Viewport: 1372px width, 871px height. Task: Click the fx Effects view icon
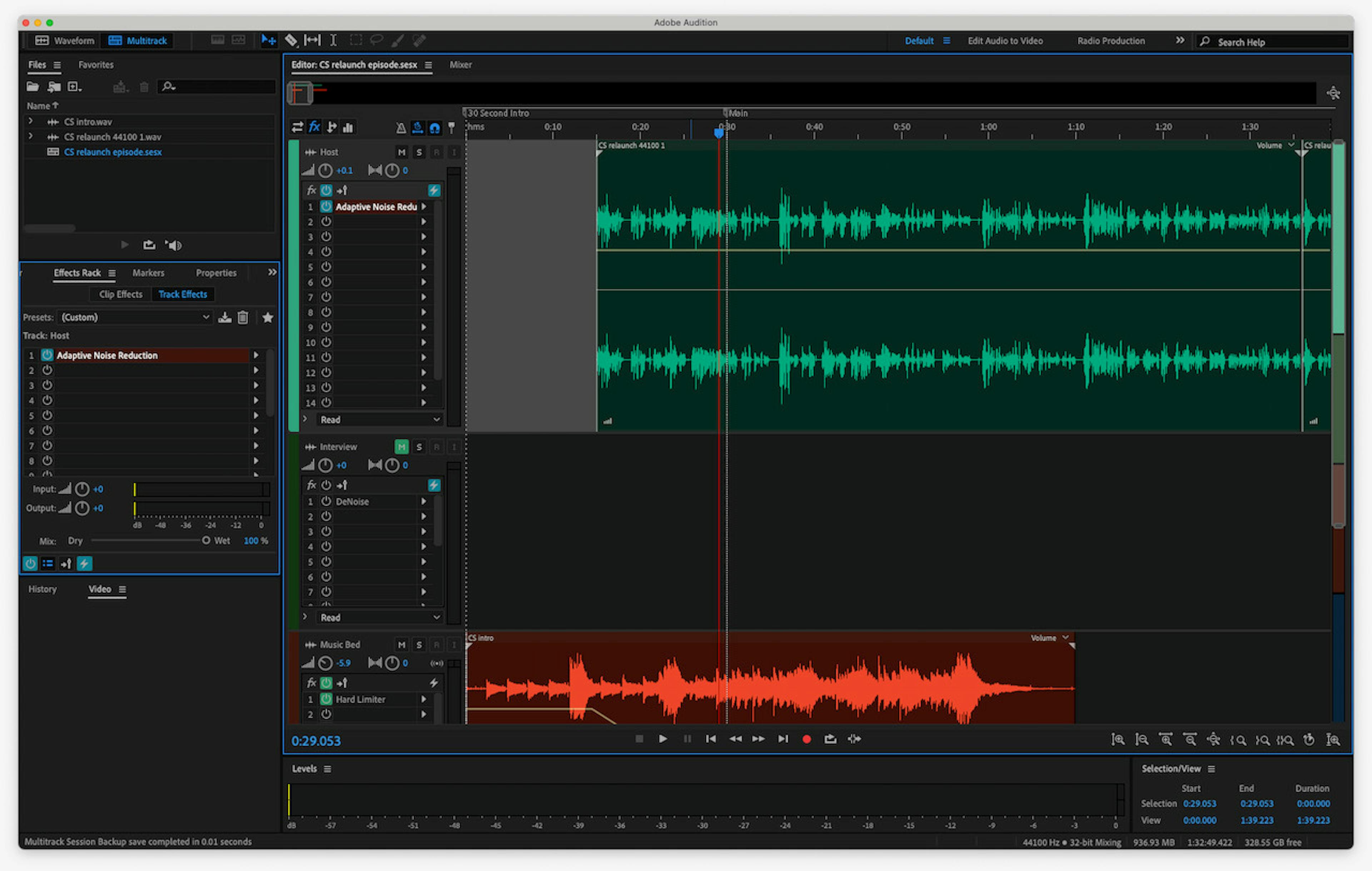[x=314, y=127]
